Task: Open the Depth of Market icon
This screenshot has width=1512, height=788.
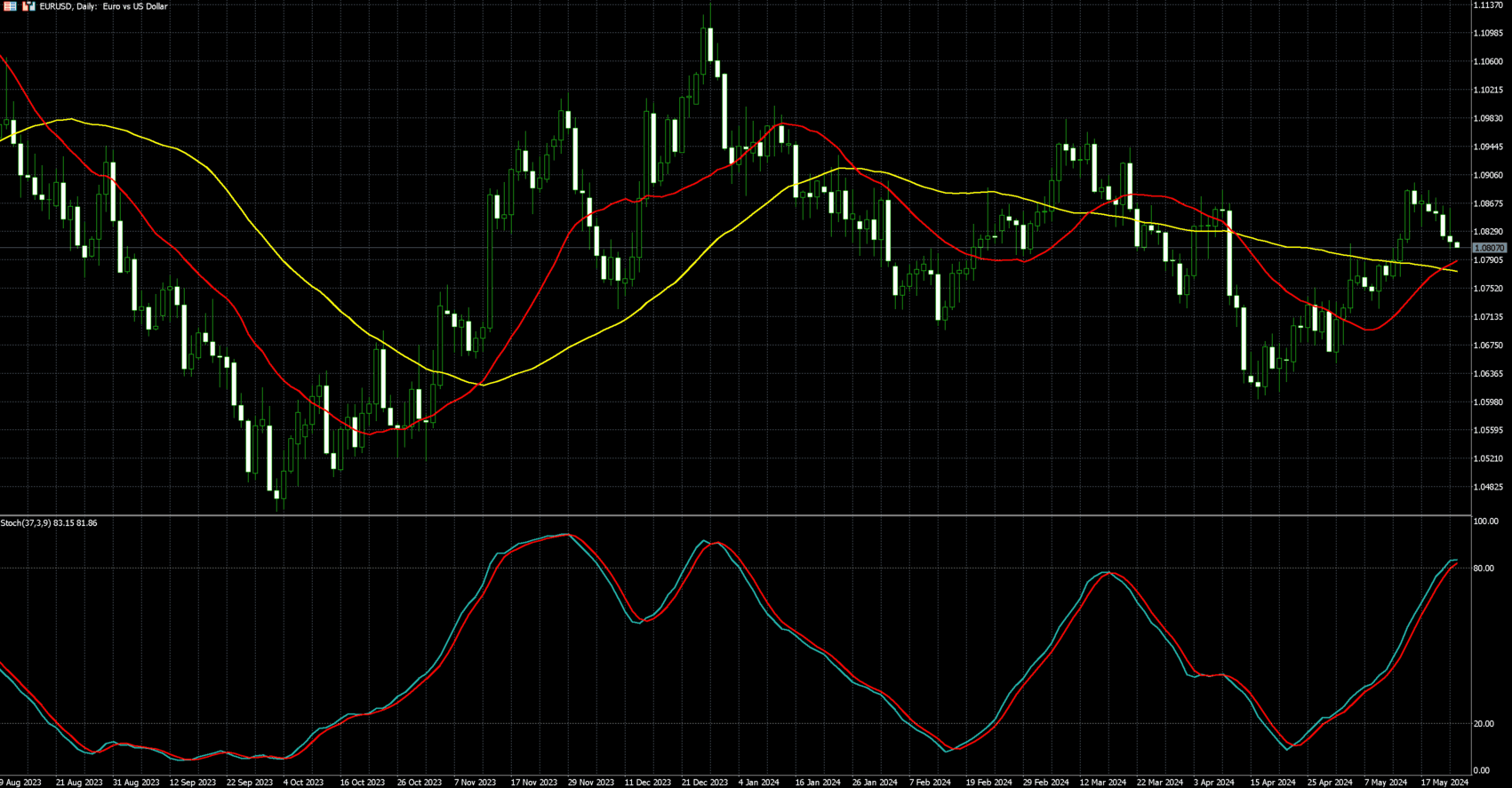Action: coord(29,6)
